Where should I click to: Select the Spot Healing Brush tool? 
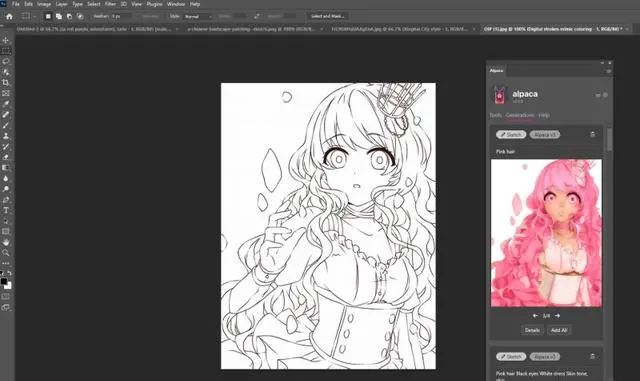[6, 114]
